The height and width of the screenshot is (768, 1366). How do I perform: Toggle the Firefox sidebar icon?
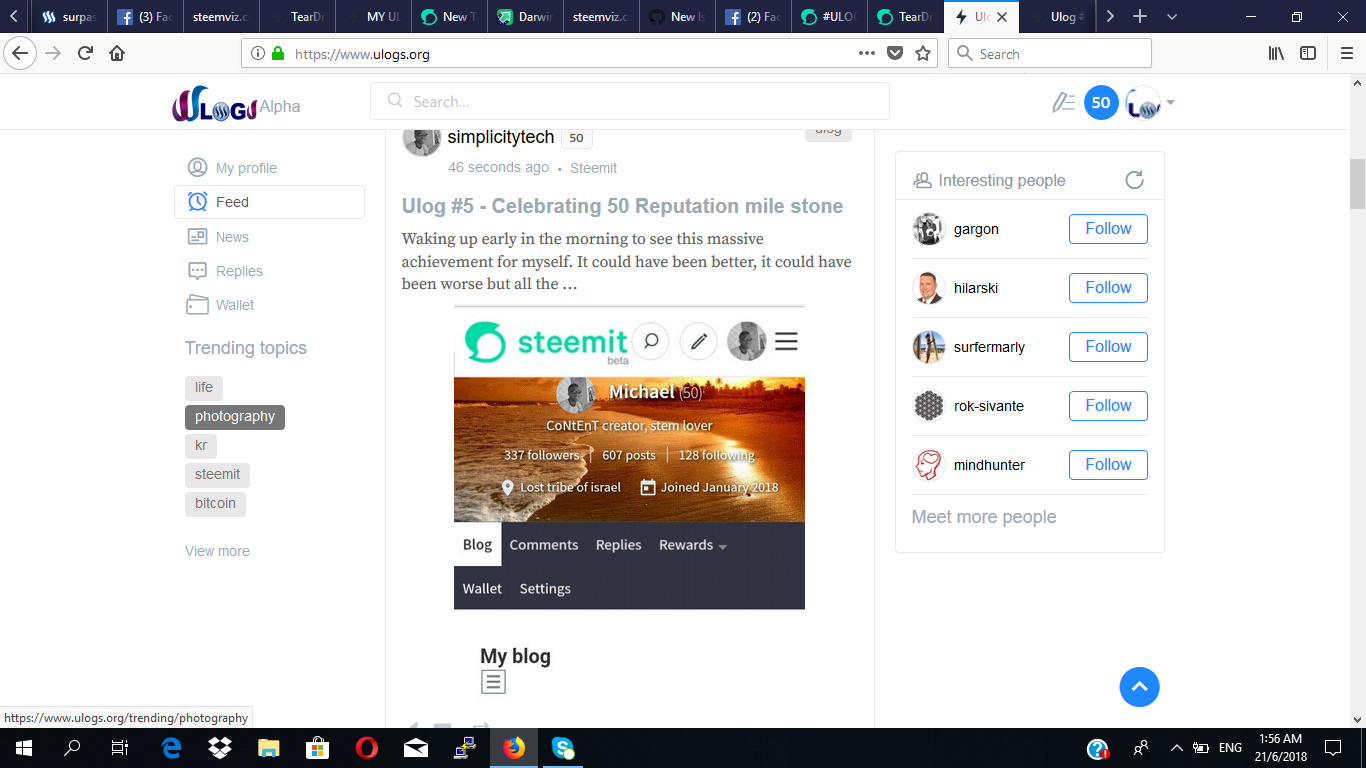tap(1308, 53)
